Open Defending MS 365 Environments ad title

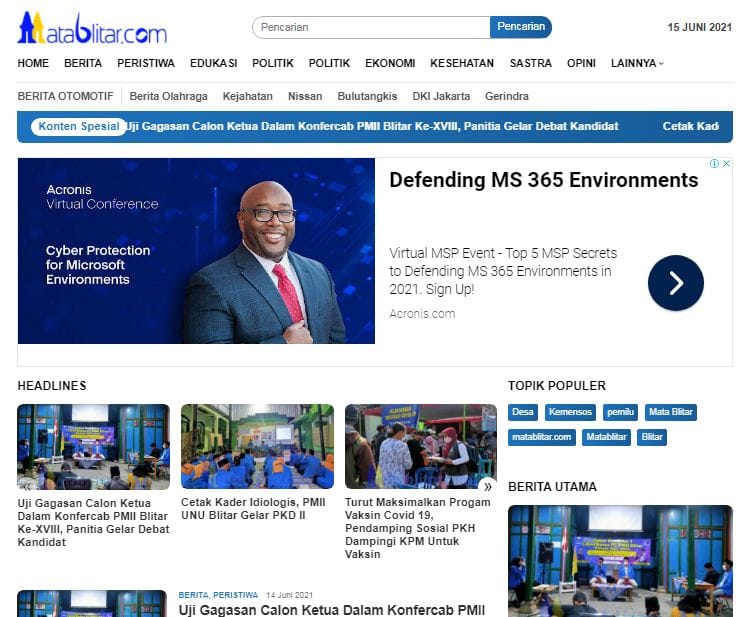coord(544,181)
